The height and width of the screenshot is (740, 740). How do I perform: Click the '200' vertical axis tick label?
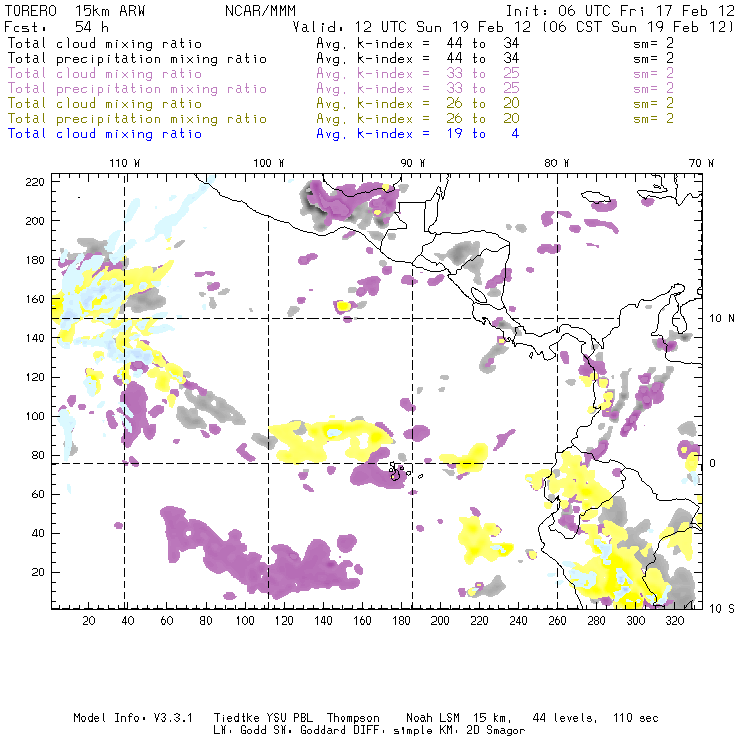click(35, 221)
